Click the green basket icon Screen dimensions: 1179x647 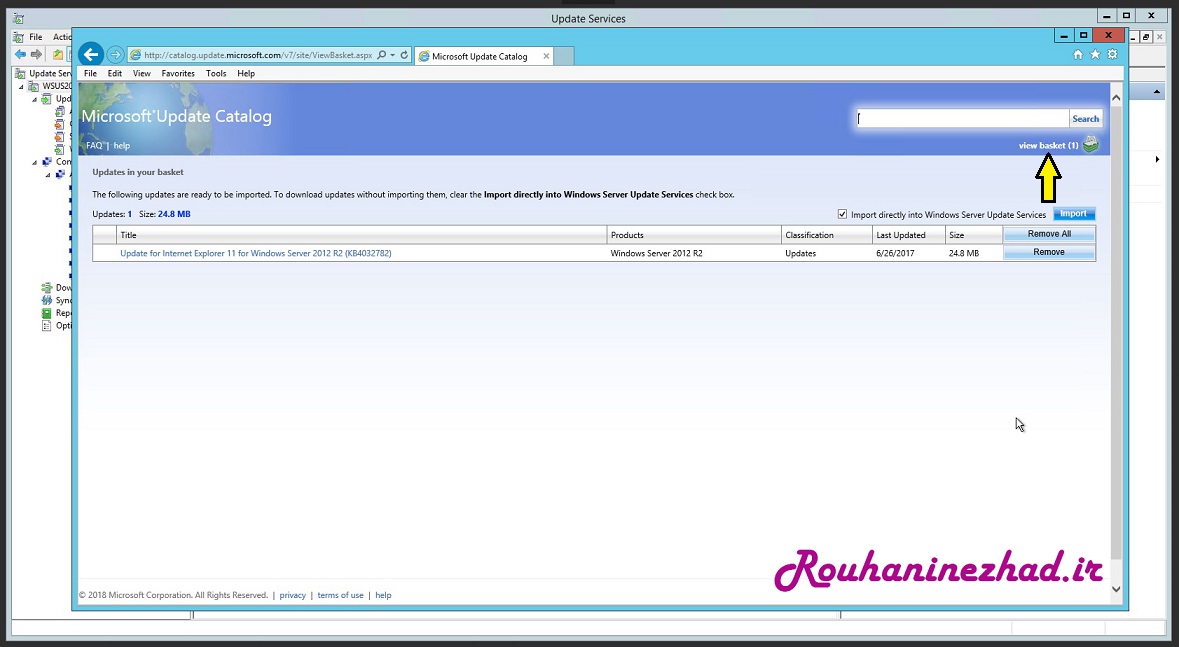pos(1090,144)
